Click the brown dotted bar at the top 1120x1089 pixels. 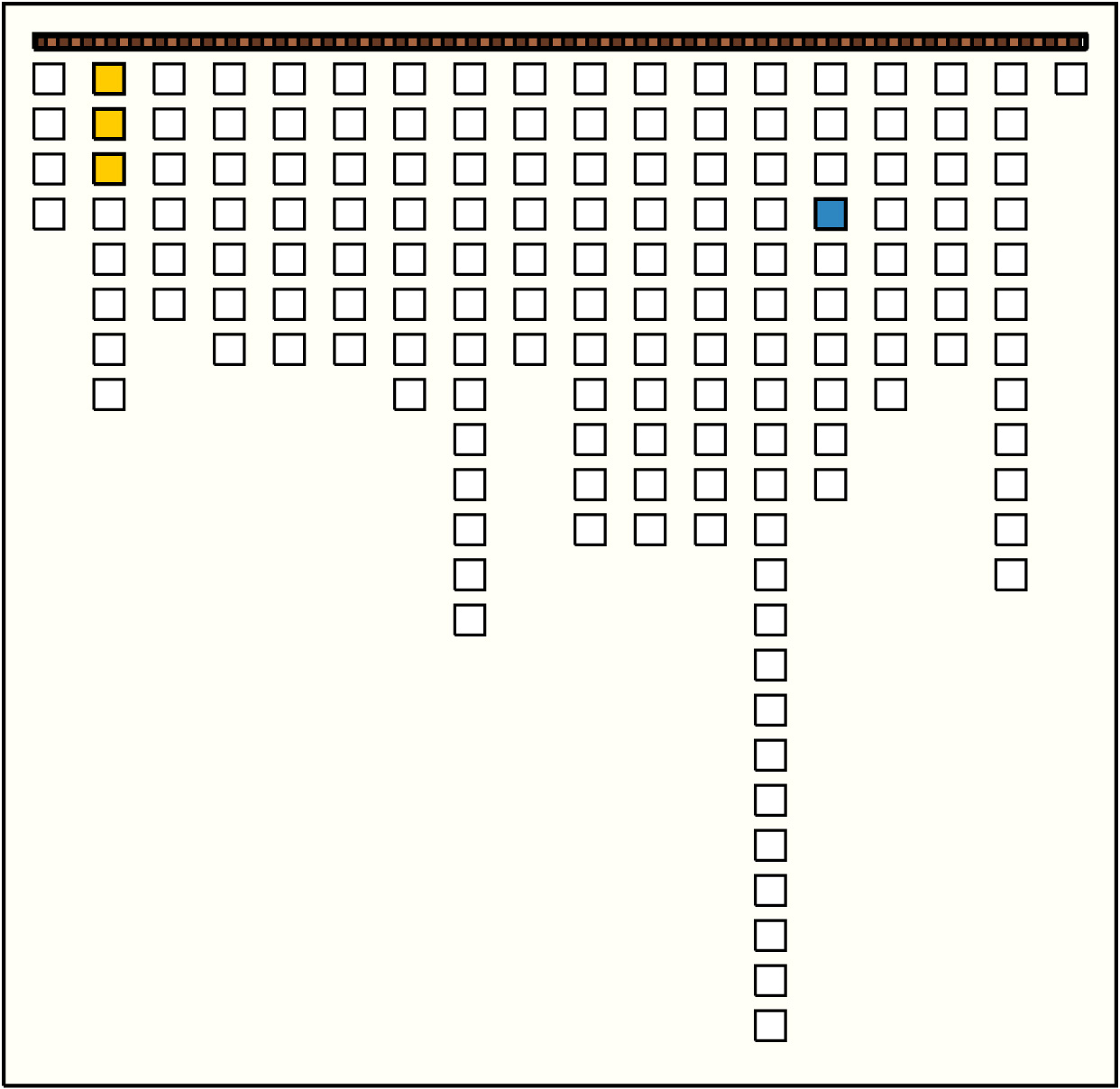tap(559, 41)
